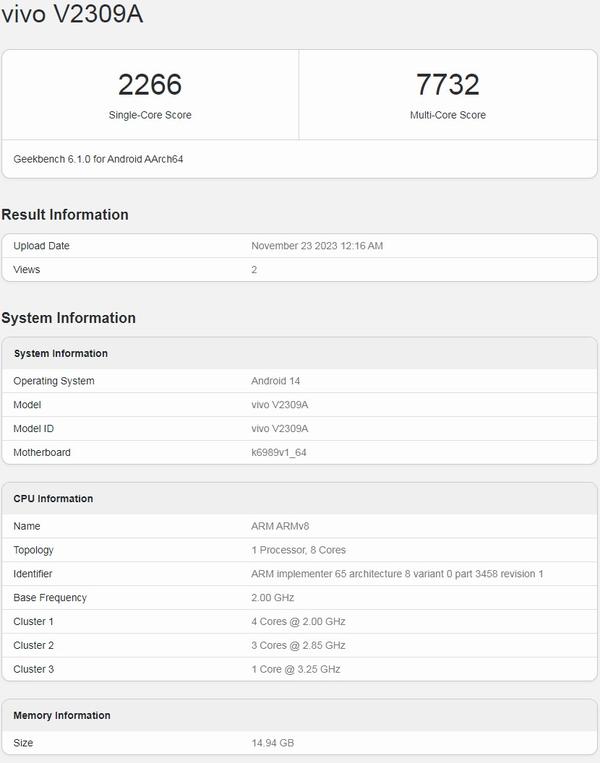Select the views count value 2
Viewport: 600px width, 763px height.
click(254, 270)
